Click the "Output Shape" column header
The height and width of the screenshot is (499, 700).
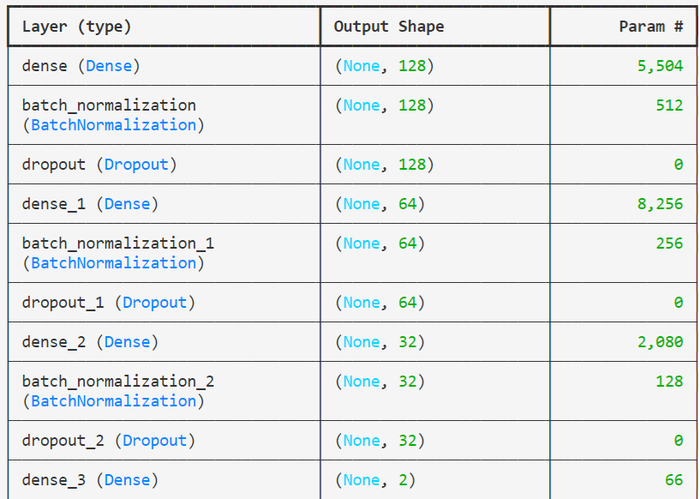(389, 27)
